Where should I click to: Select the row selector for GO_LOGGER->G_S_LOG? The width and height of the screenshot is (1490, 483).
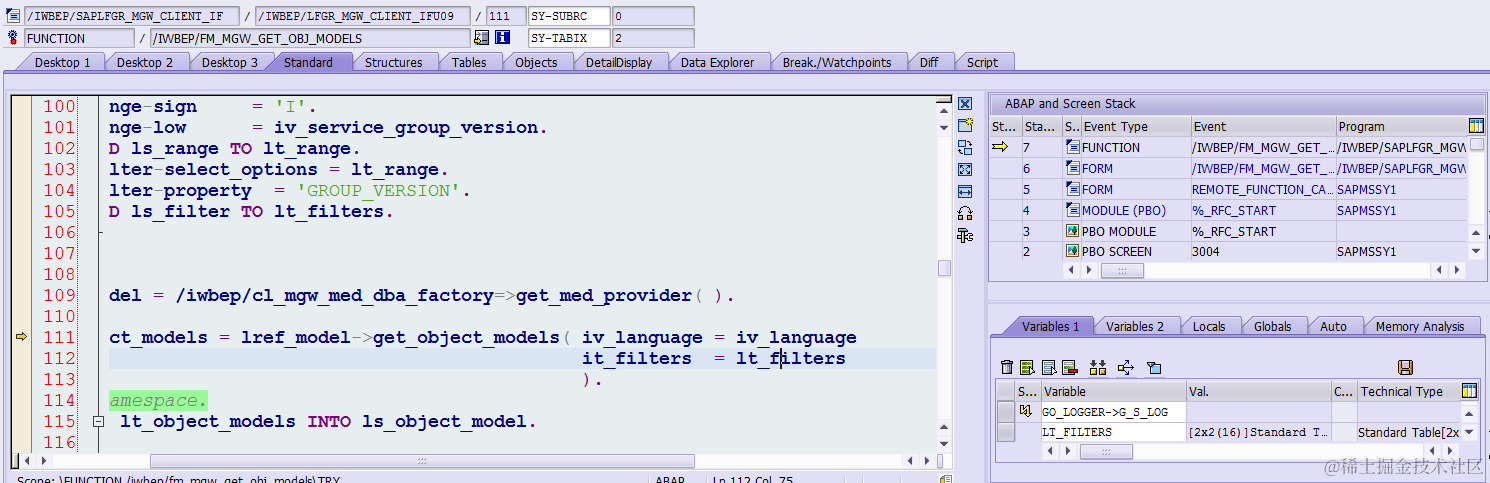point(1006,411)
